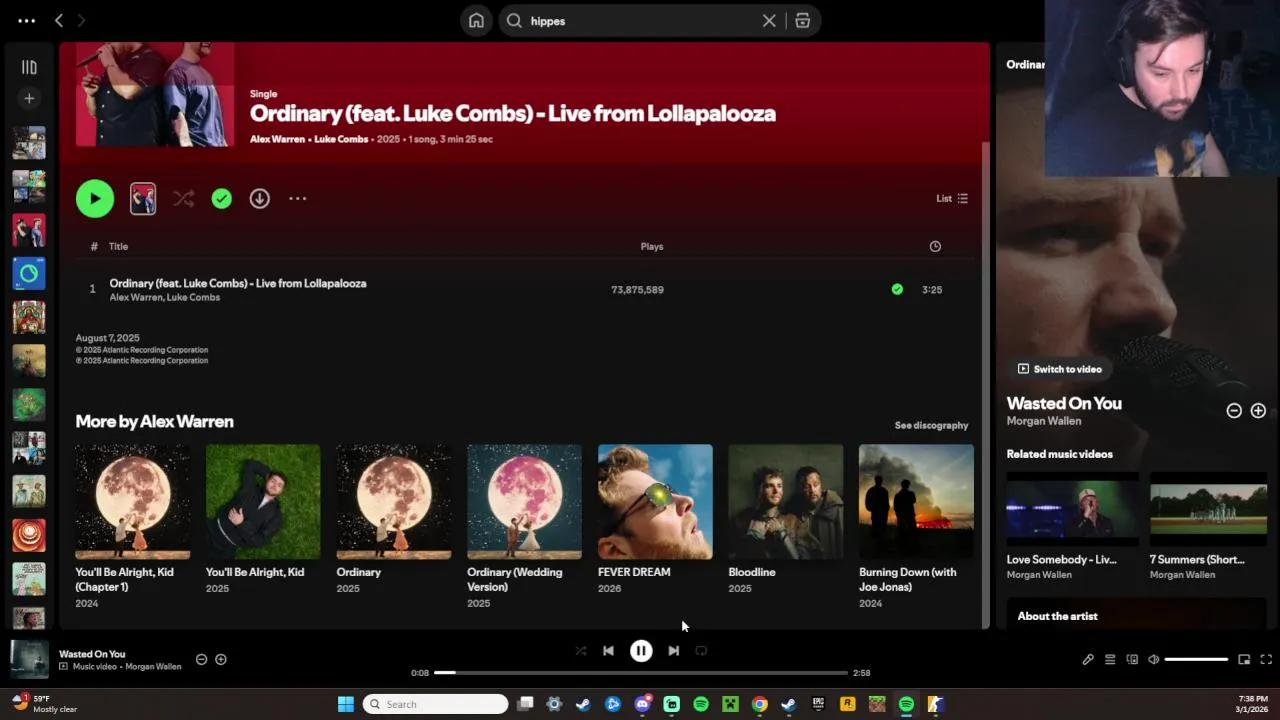1280x720 pixels.
Task: Open Google Chrome from the taskbar
Action: click(x=760, y=704)
